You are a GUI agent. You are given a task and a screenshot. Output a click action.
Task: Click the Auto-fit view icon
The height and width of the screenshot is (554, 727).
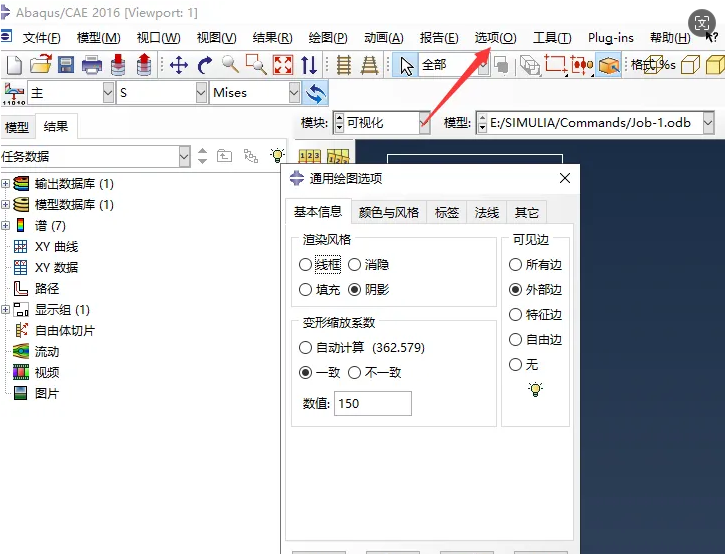[x=283, y=65]
